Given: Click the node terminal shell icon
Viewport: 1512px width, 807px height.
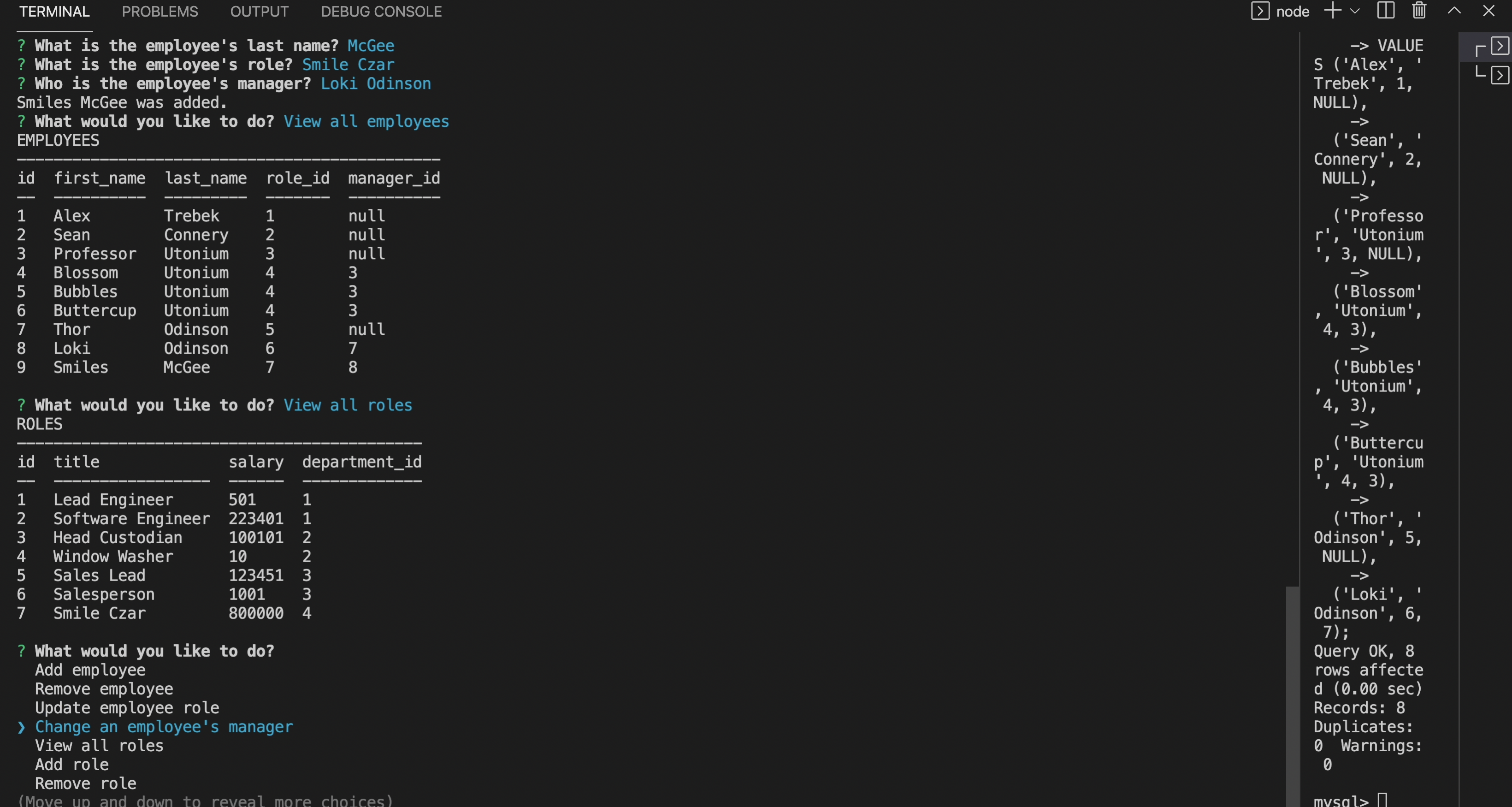Looking at the screenshot, I should pos(1259,11).
